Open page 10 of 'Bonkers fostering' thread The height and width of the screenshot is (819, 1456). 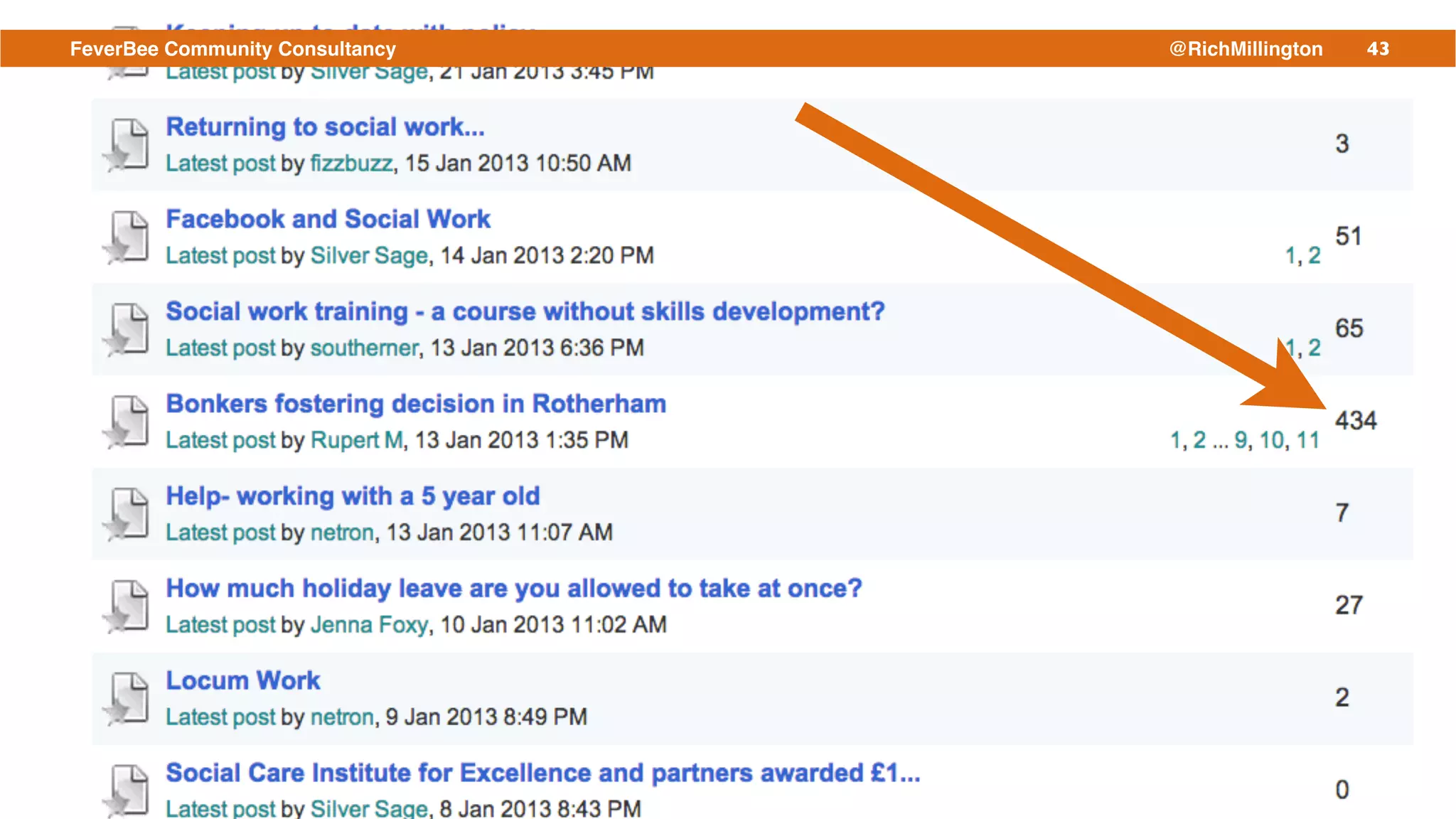[1272, 440]
